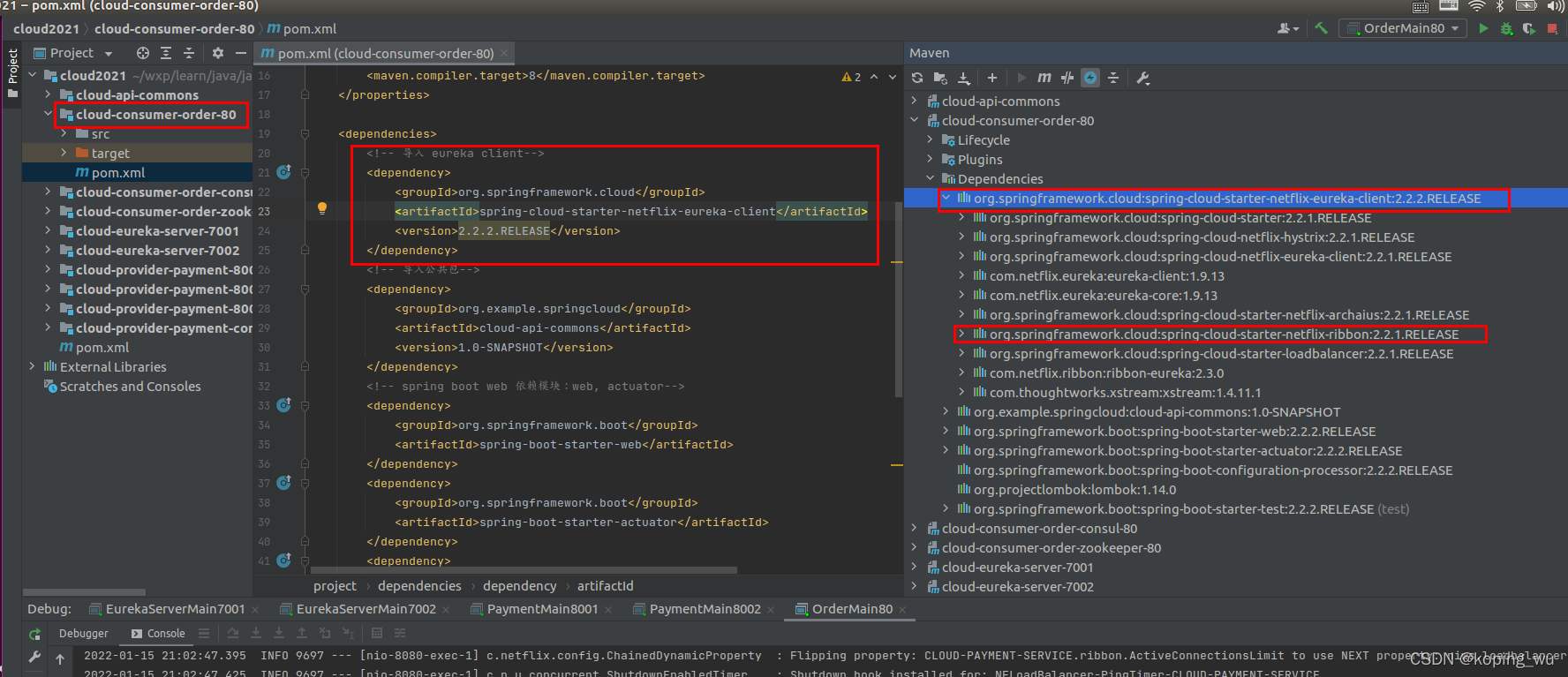Reload all Maven projects
1568x677 pixels.
(917, 78)
